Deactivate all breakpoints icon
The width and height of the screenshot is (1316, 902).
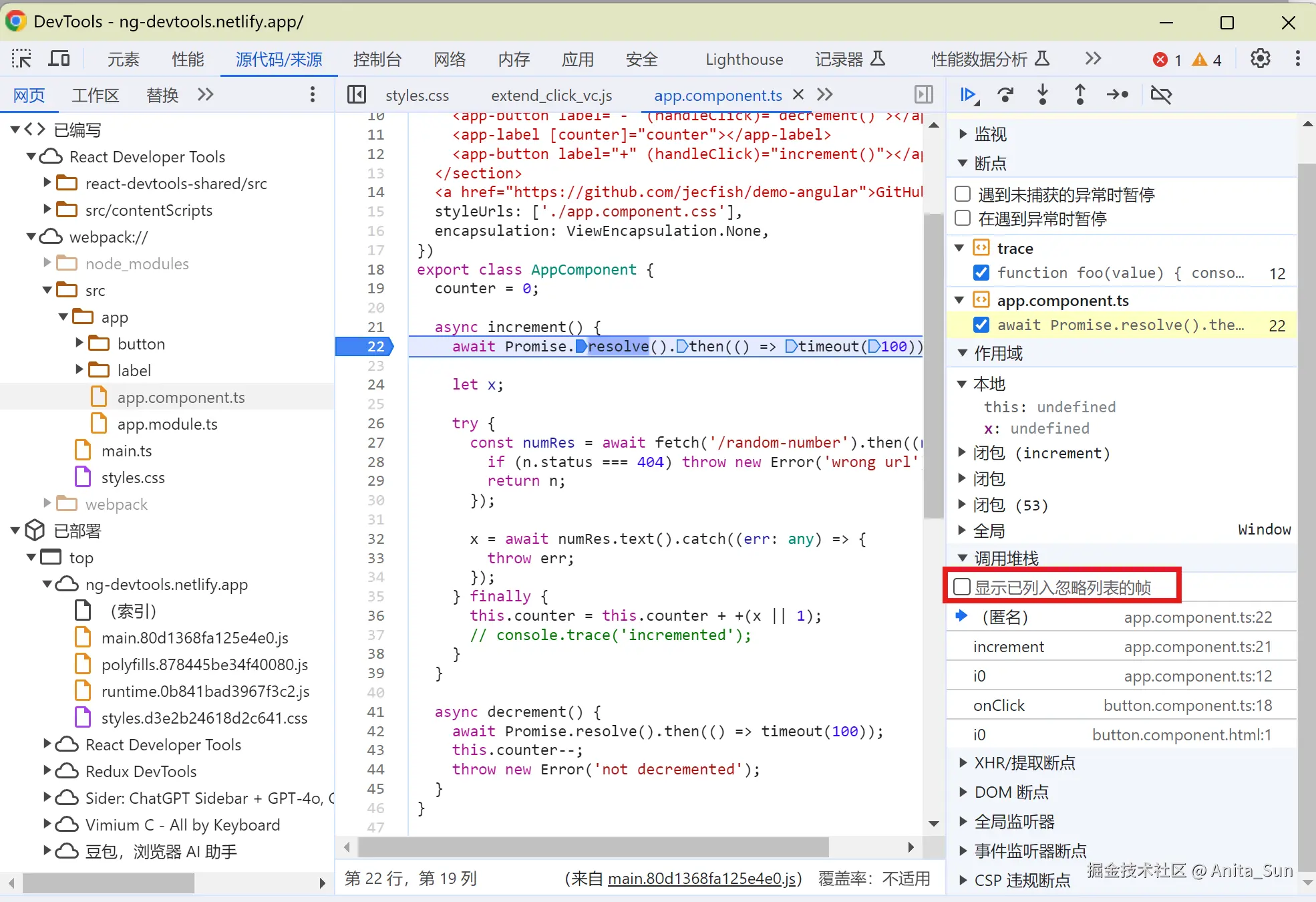(x=1161, y=95)
